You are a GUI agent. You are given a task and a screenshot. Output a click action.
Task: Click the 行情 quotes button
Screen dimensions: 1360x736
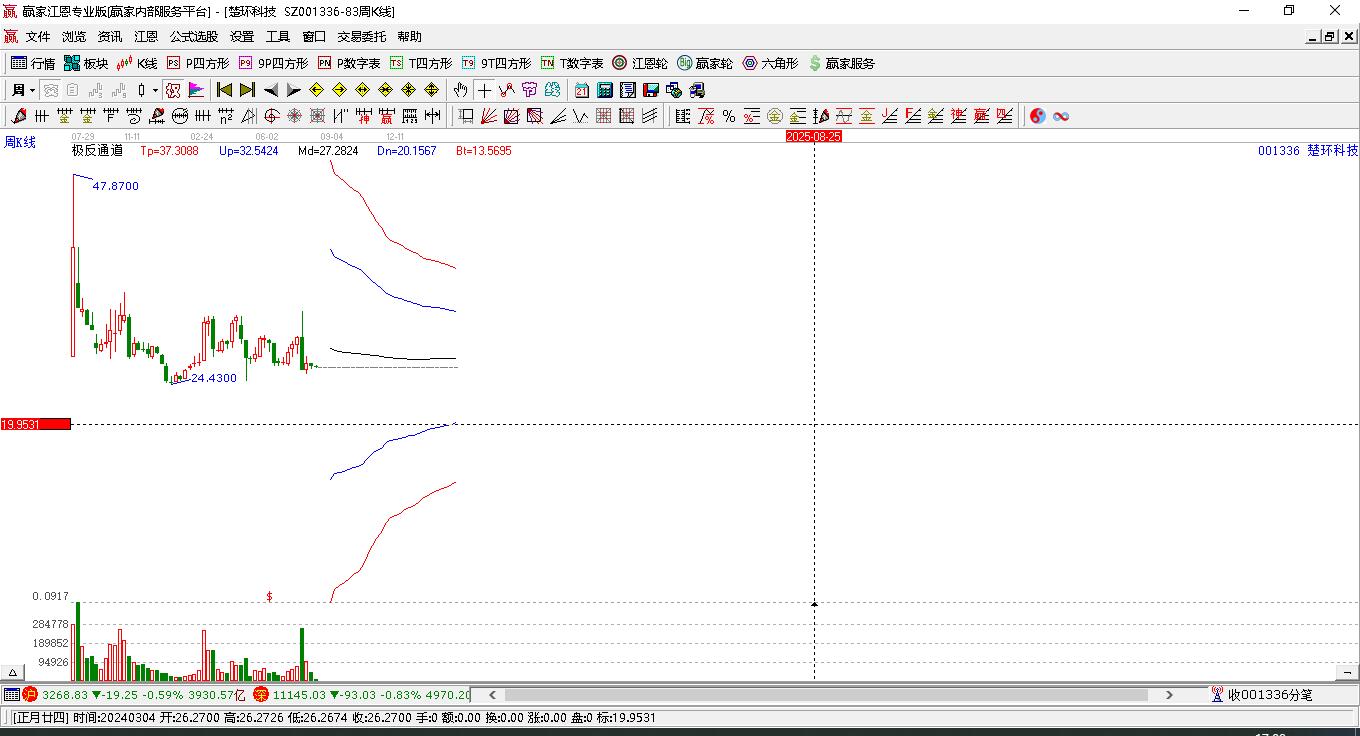click(33, 63)
